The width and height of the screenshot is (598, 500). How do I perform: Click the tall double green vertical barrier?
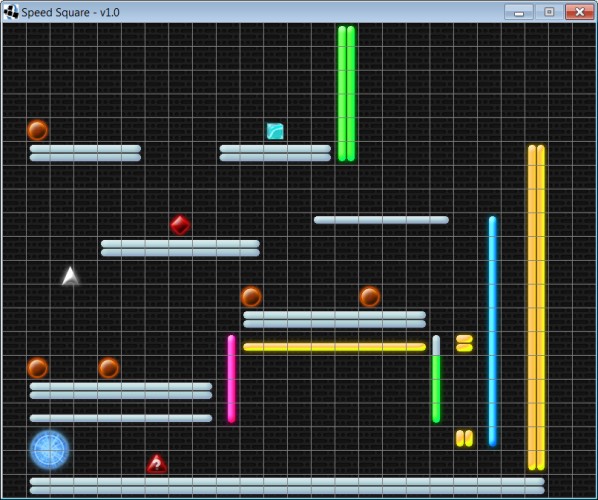click(x=347, y=93)
